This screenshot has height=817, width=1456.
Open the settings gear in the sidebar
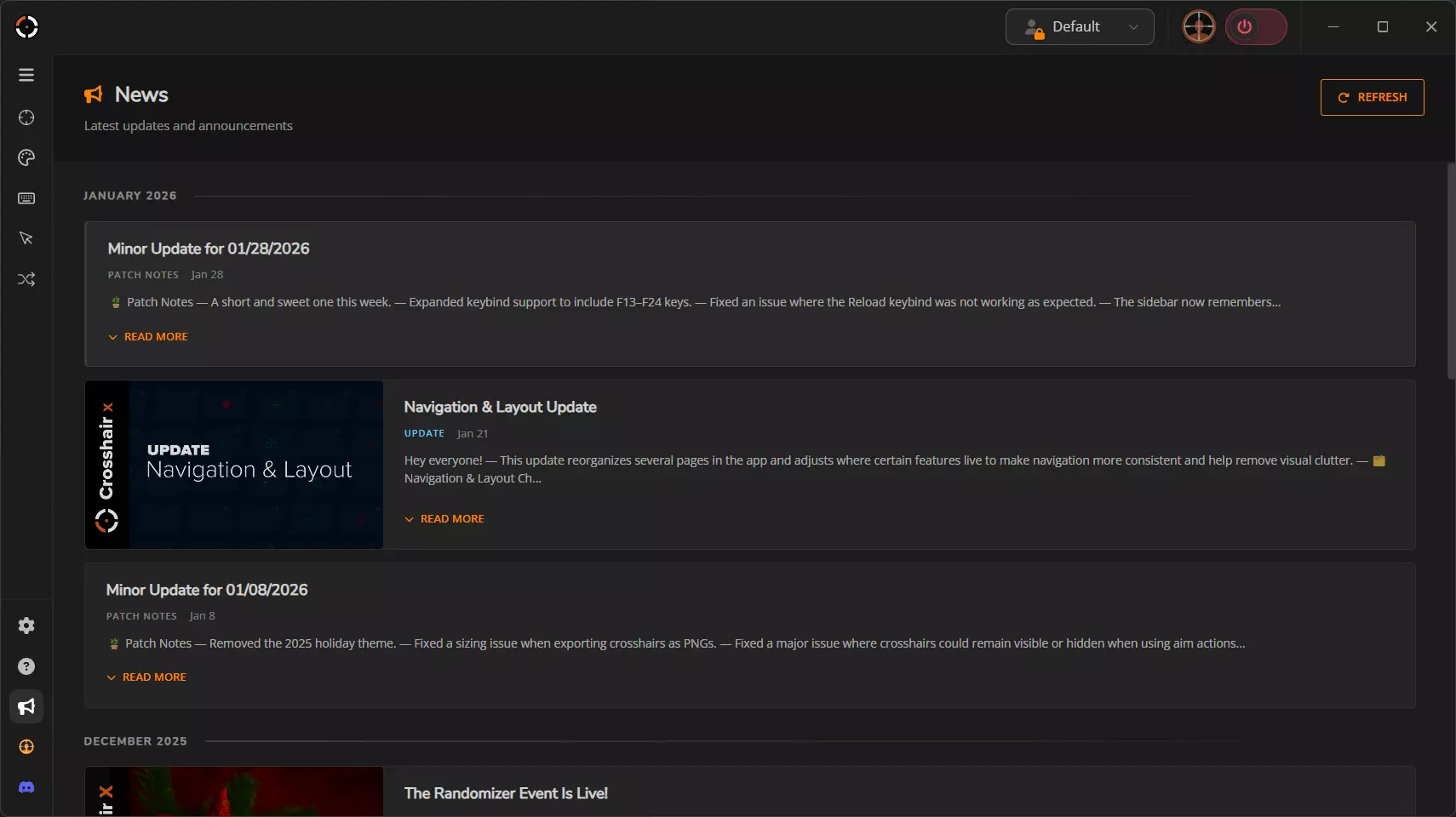coord(26,626)
